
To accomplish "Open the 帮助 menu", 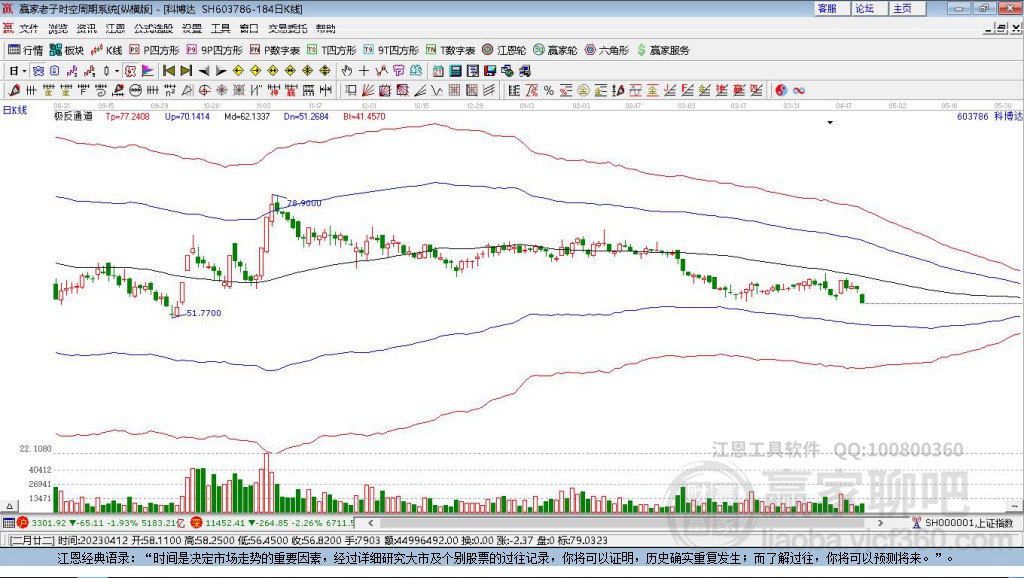I will pyautogui.click(x=325, y=28).
